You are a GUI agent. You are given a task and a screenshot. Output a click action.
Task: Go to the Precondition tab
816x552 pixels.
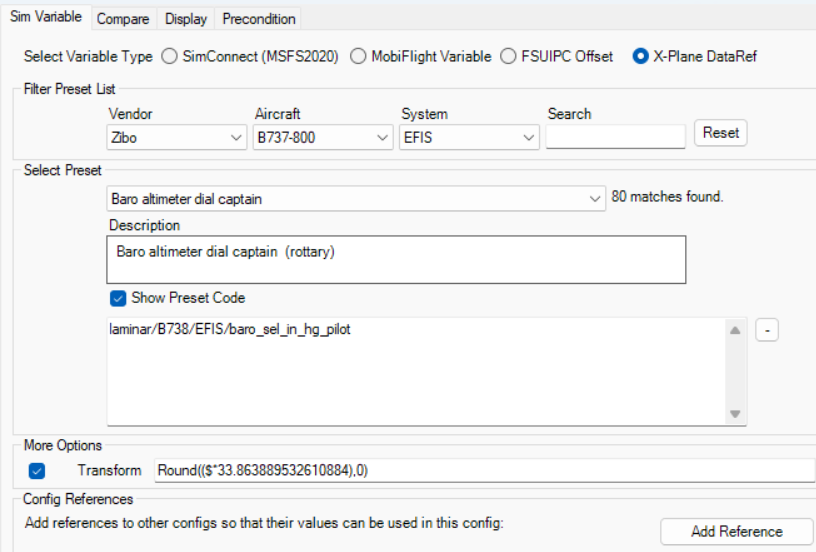(258, 19)
